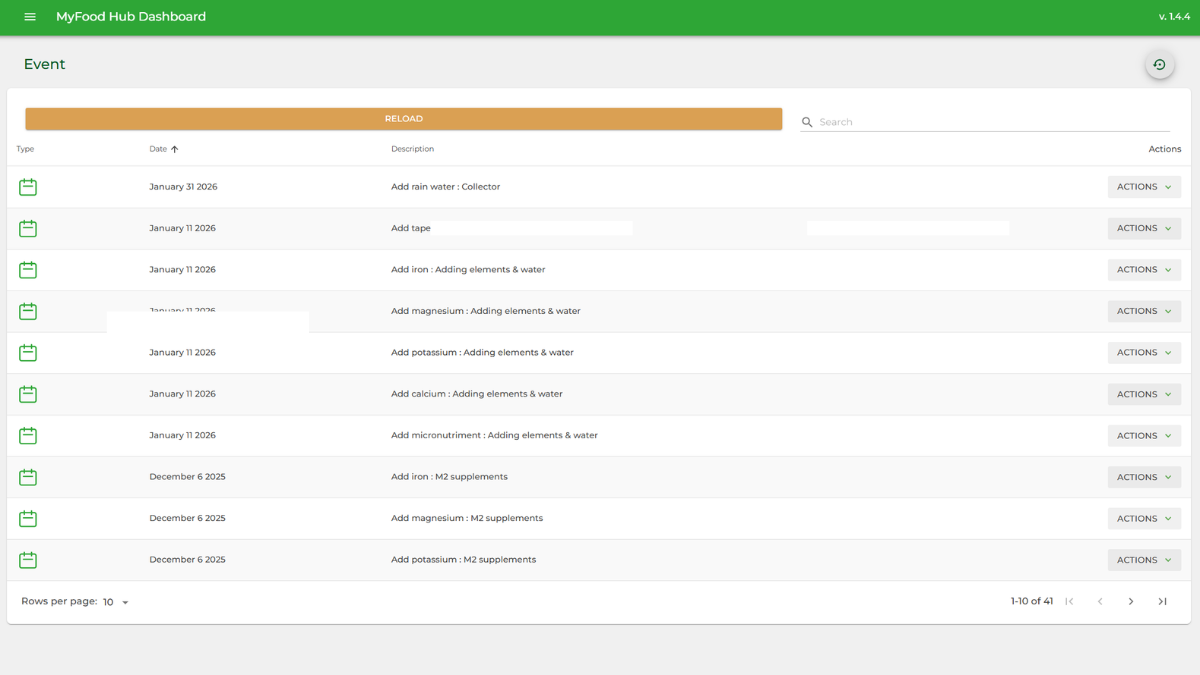Click 'Add rain water : Collector' description
The image size is (1200, 675).
point(445,187)
